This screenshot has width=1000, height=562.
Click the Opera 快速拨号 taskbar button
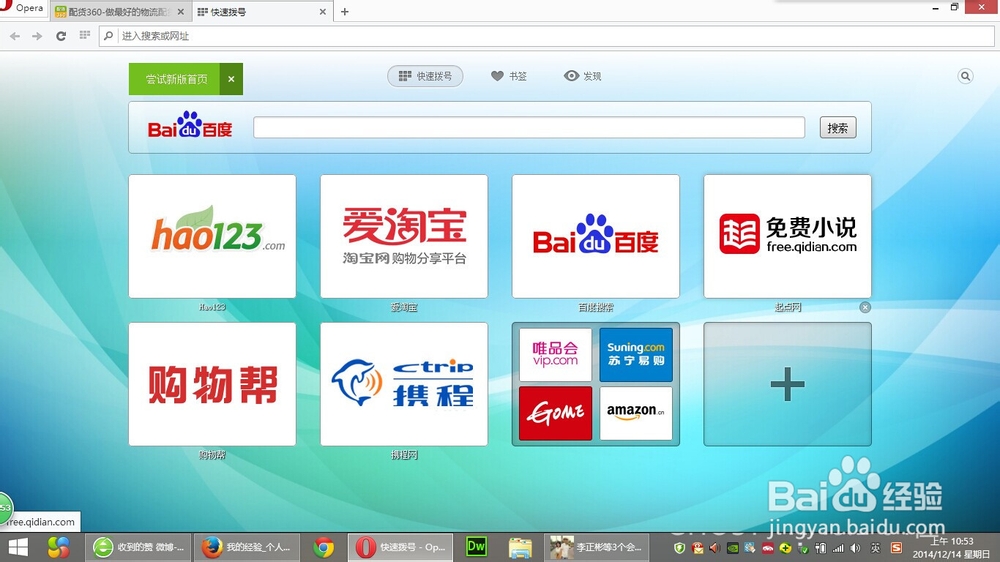pyautogui.click(x=401, y=547)
